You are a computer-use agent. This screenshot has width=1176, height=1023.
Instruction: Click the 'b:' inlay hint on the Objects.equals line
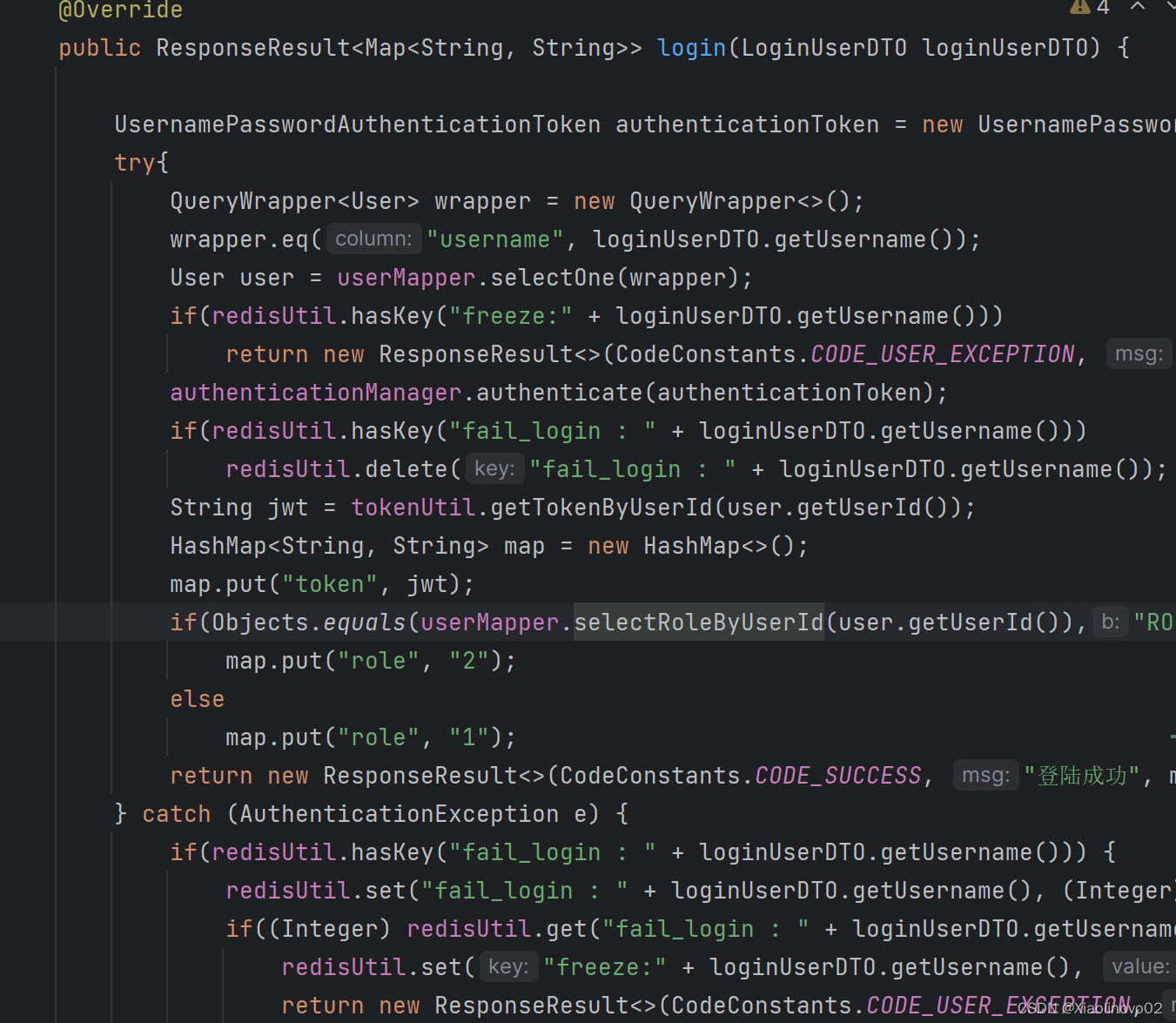(1111, 622)
